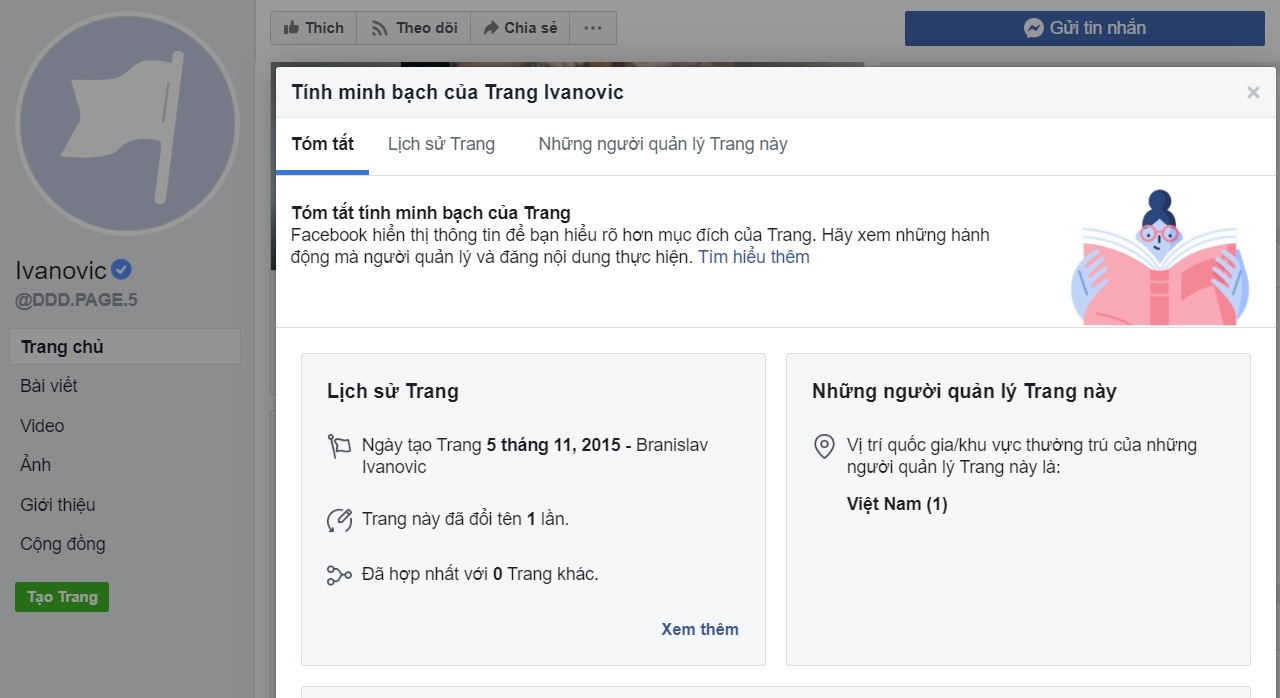Click the location pin icon for manager region
This screenshot has width=1280, height=698.
tap(823, 446)
